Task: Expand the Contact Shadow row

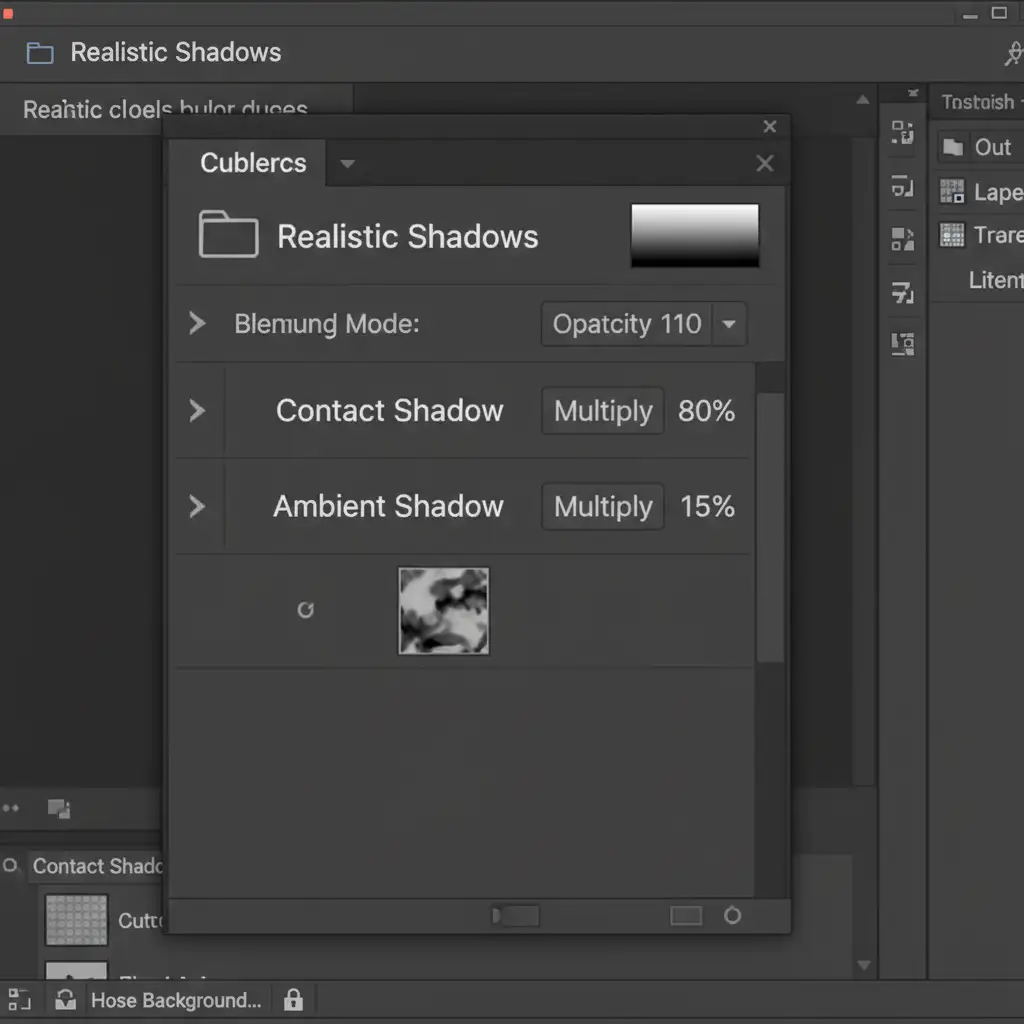Action: (197, 411)
